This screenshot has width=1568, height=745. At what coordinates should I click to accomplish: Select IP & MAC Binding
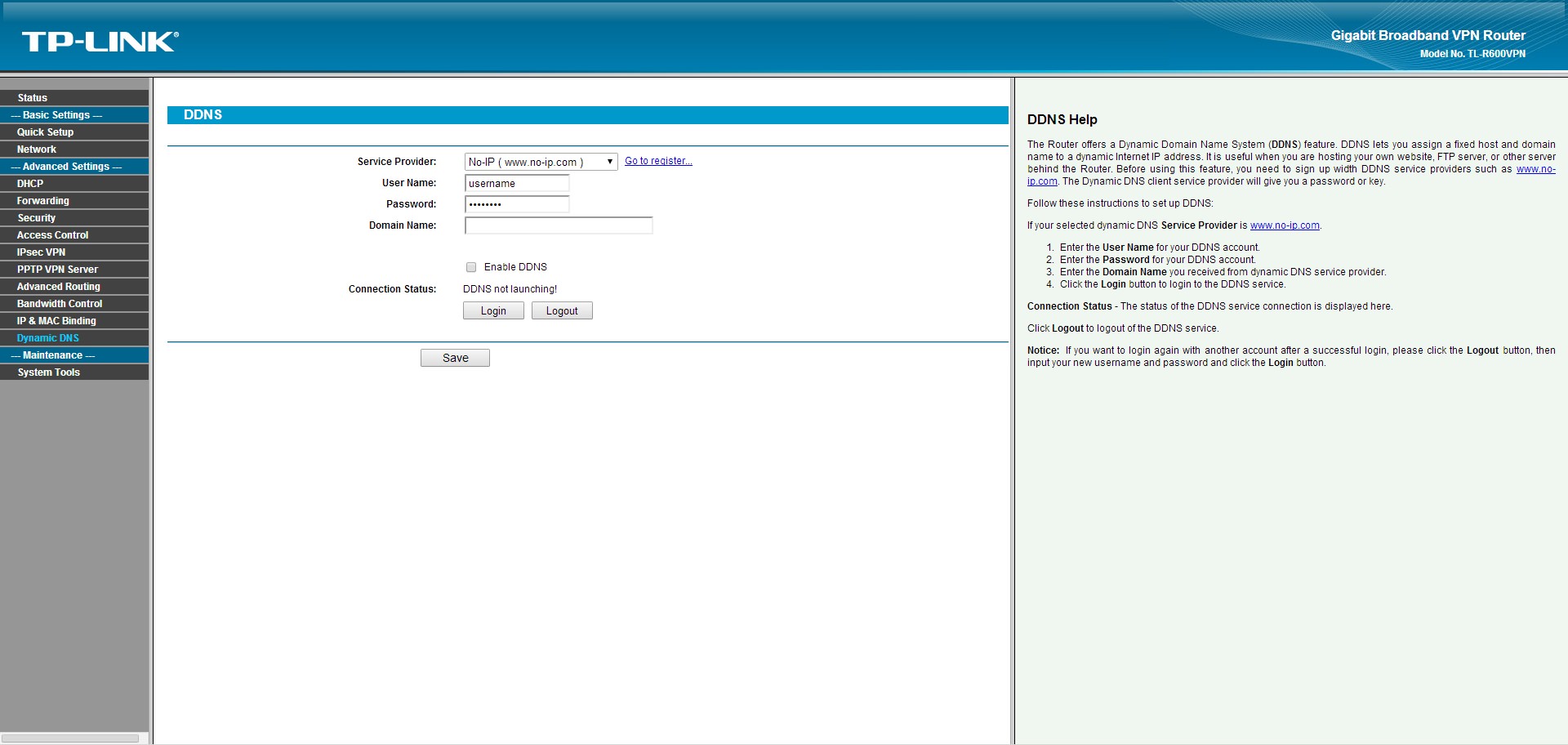click(74, 321)
